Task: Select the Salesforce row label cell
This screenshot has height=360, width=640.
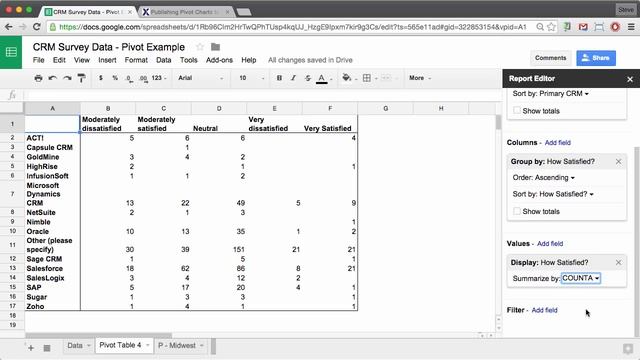Action: pos(52,268)
